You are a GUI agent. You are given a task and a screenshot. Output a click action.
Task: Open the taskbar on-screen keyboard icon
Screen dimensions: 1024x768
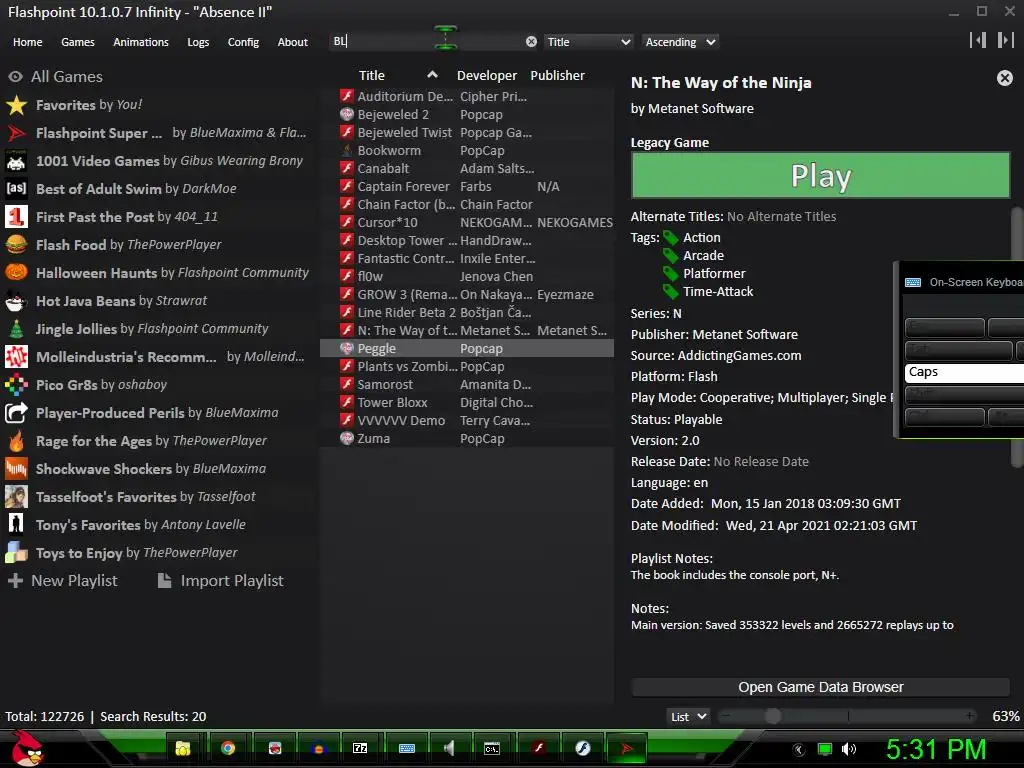tap(407, 748)
